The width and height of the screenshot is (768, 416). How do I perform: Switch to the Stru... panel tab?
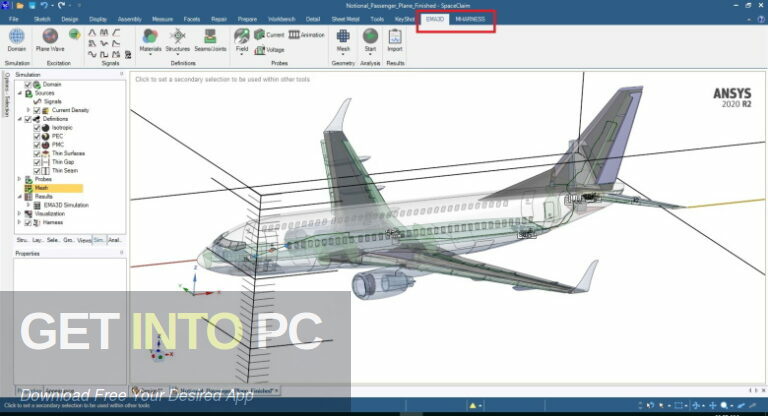pos(23,240)
